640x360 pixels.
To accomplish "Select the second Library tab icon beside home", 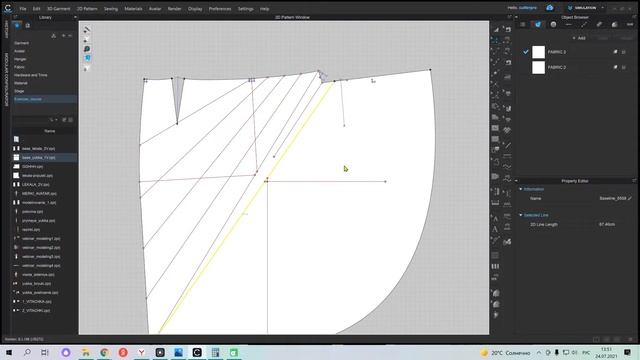I will [27, 26].
